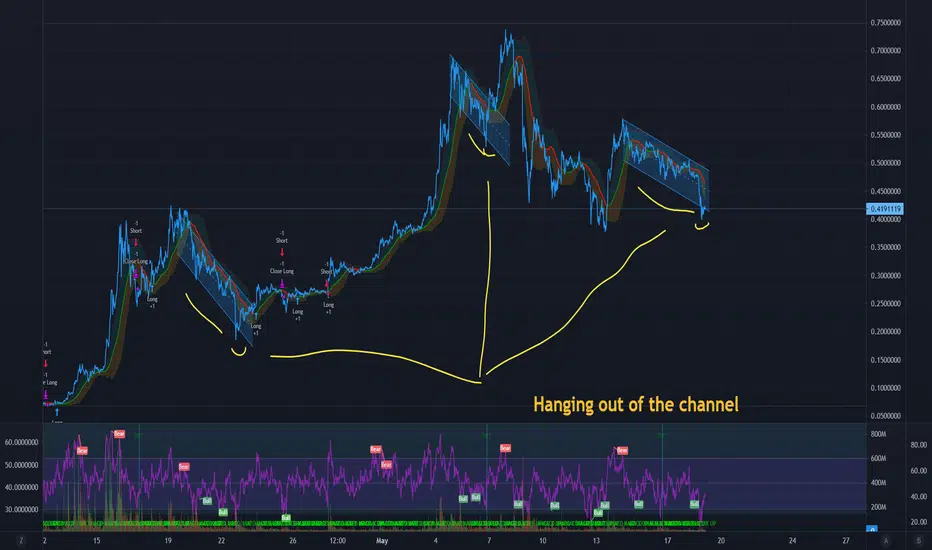Screen dimensions: 932x550
Task: Click date '27' on the time axis
Action: [x=846, y=540]
